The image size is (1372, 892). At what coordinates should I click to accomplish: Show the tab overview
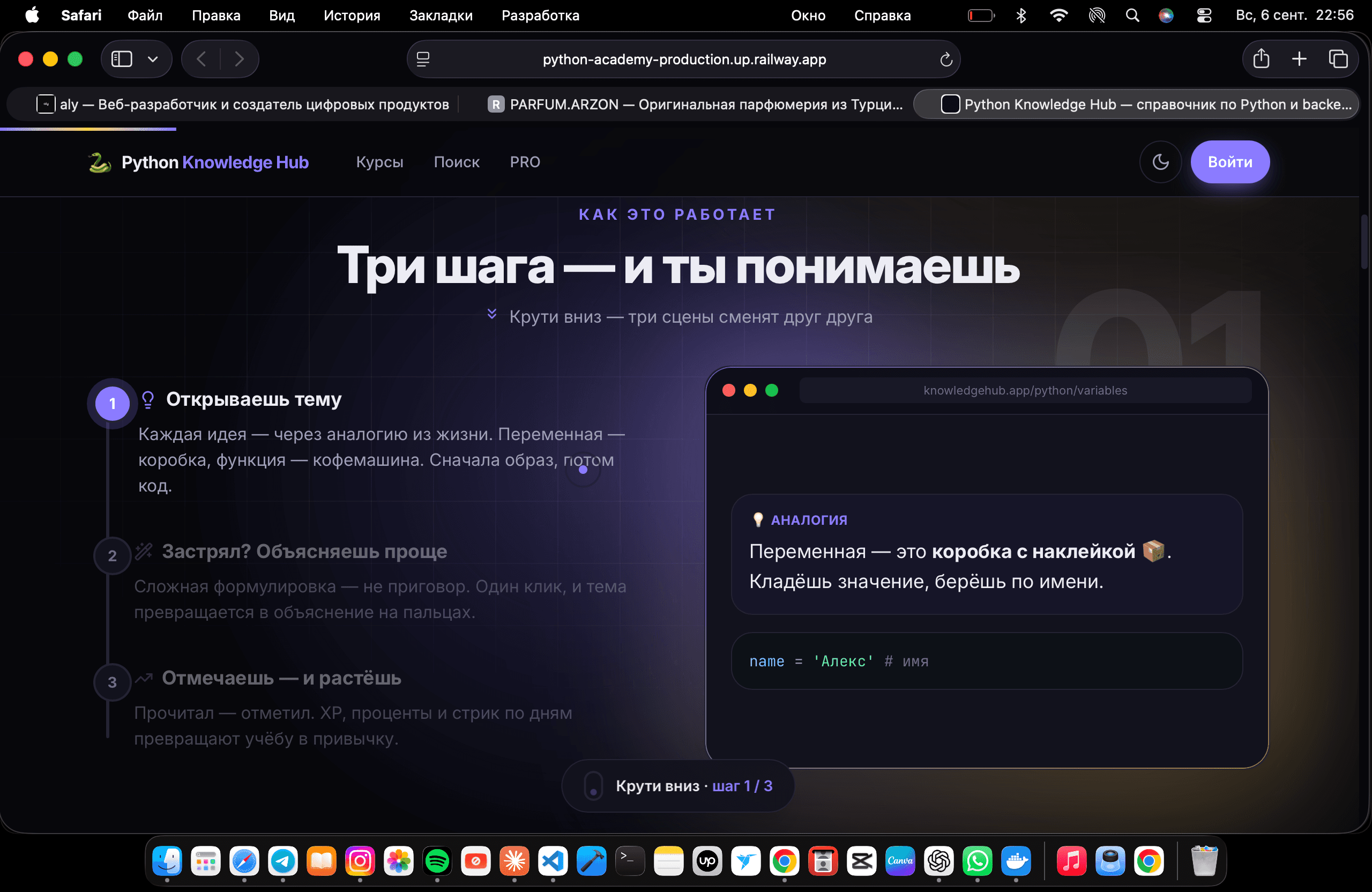1338,59
